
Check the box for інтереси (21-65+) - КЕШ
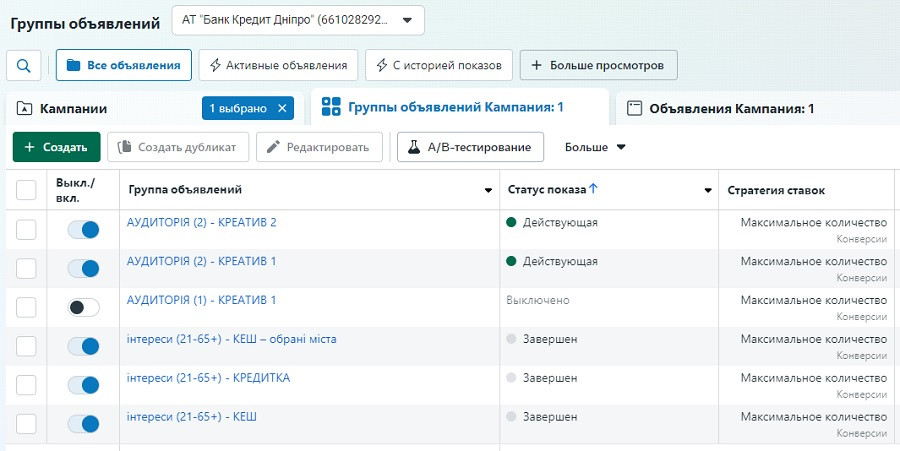point(26,424)
